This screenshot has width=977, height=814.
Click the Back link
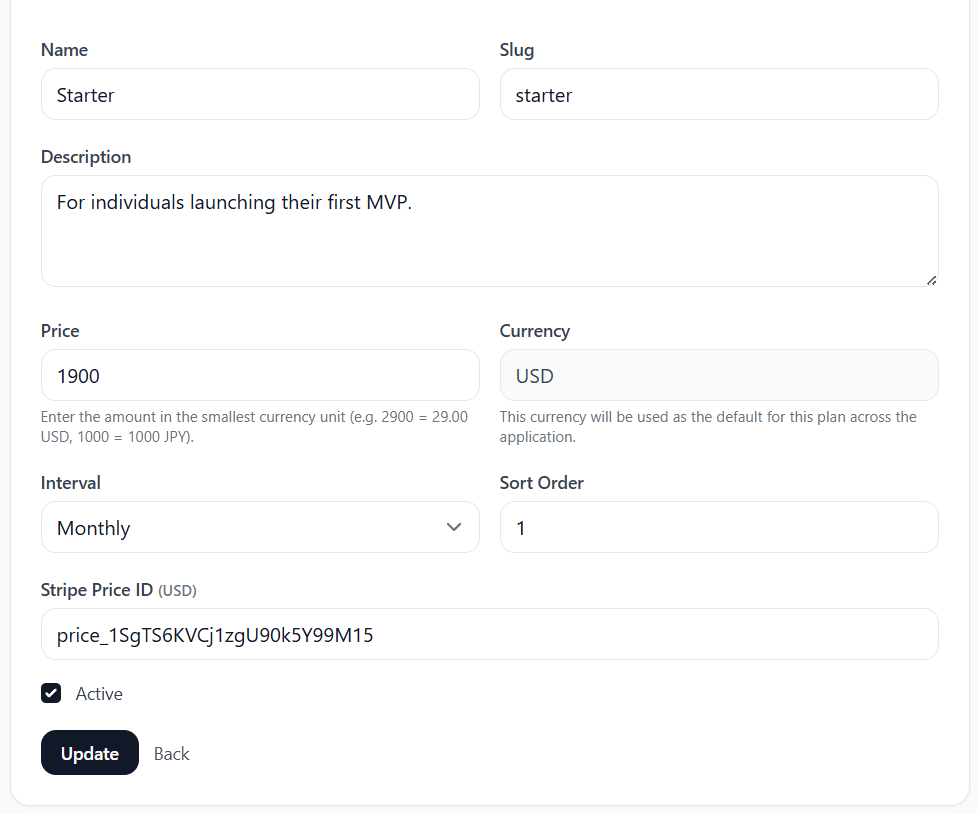click(x=170, y=753)
